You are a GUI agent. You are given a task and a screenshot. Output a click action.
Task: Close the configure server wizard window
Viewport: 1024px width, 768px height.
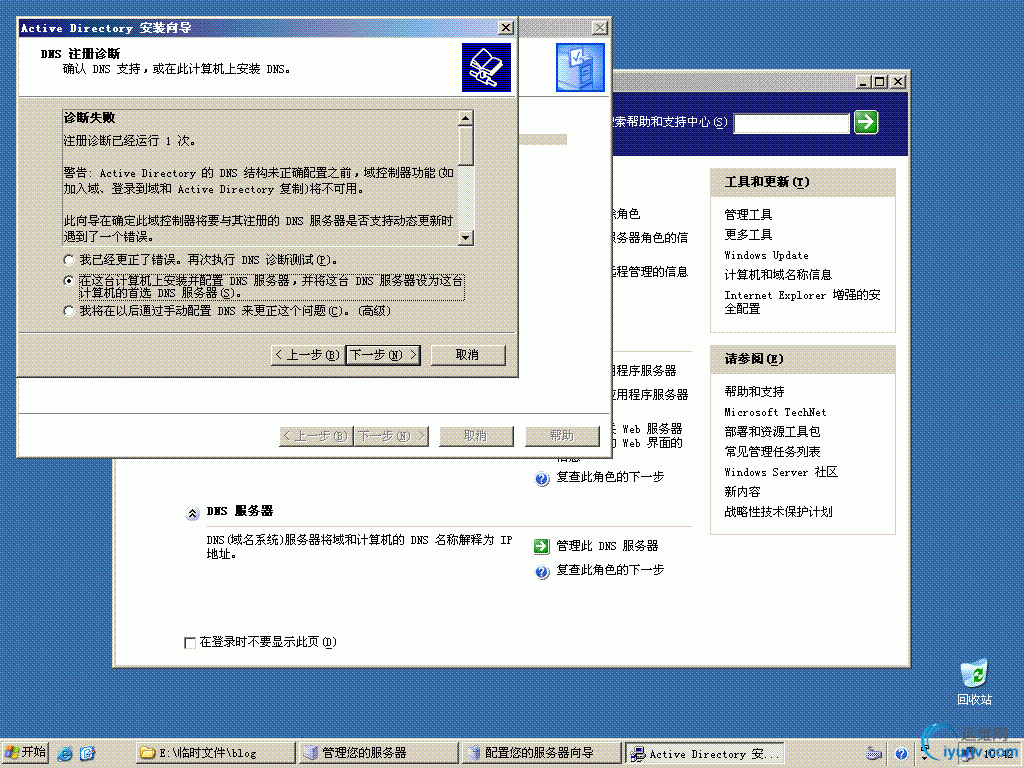[x=600, y=28]
